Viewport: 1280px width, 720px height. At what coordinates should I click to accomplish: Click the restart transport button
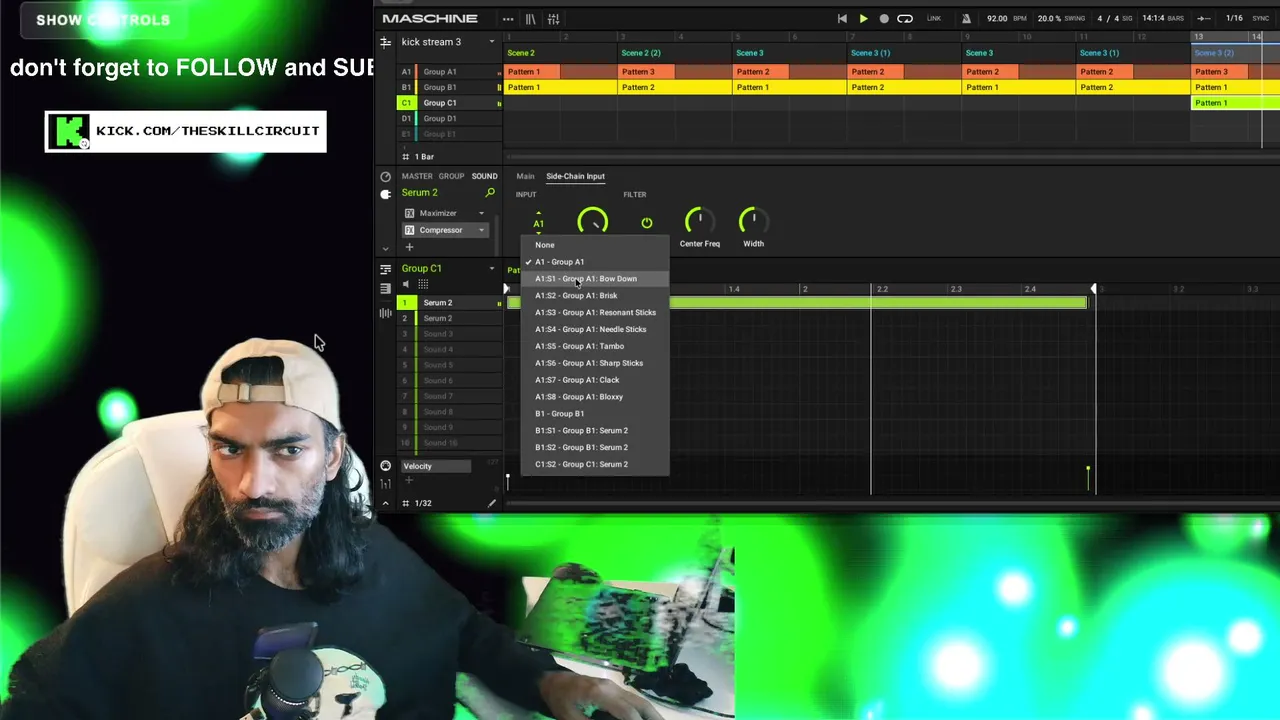[x=842, y=18]
